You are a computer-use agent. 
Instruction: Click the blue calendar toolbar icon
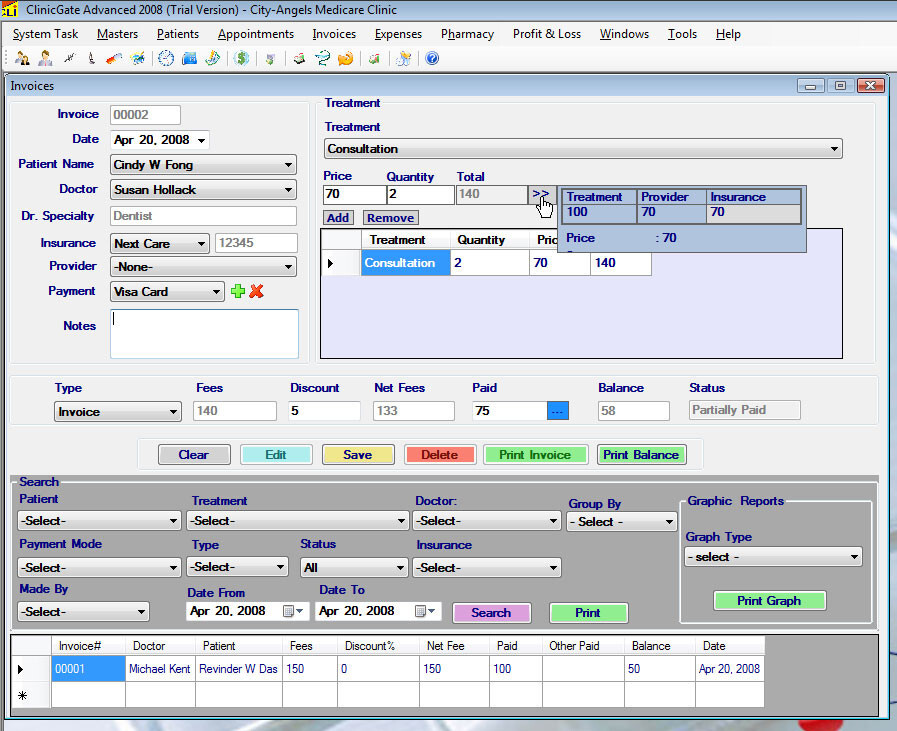pos(189,58)
